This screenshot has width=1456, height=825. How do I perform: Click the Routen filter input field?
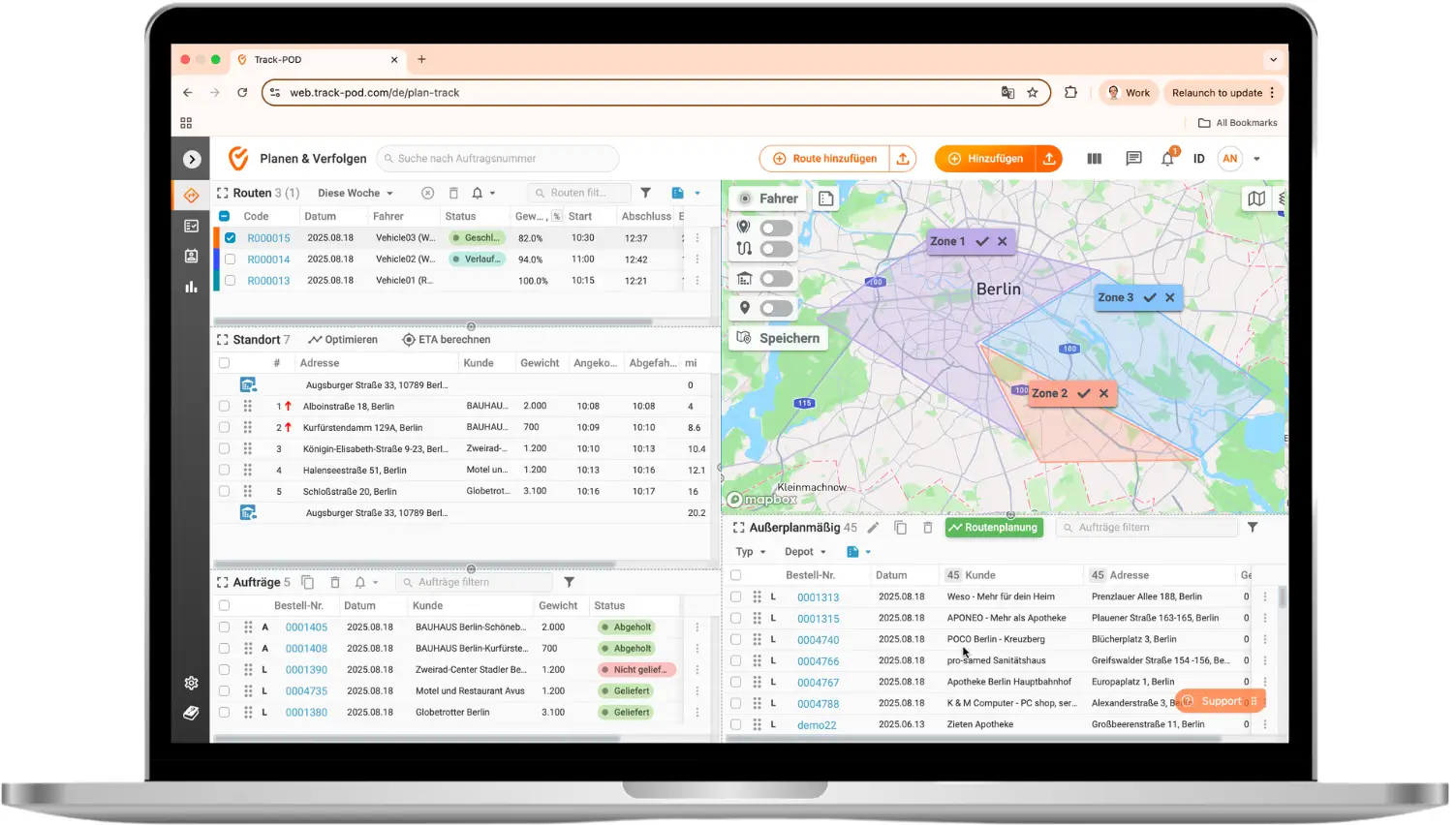[x=579, y=193]
